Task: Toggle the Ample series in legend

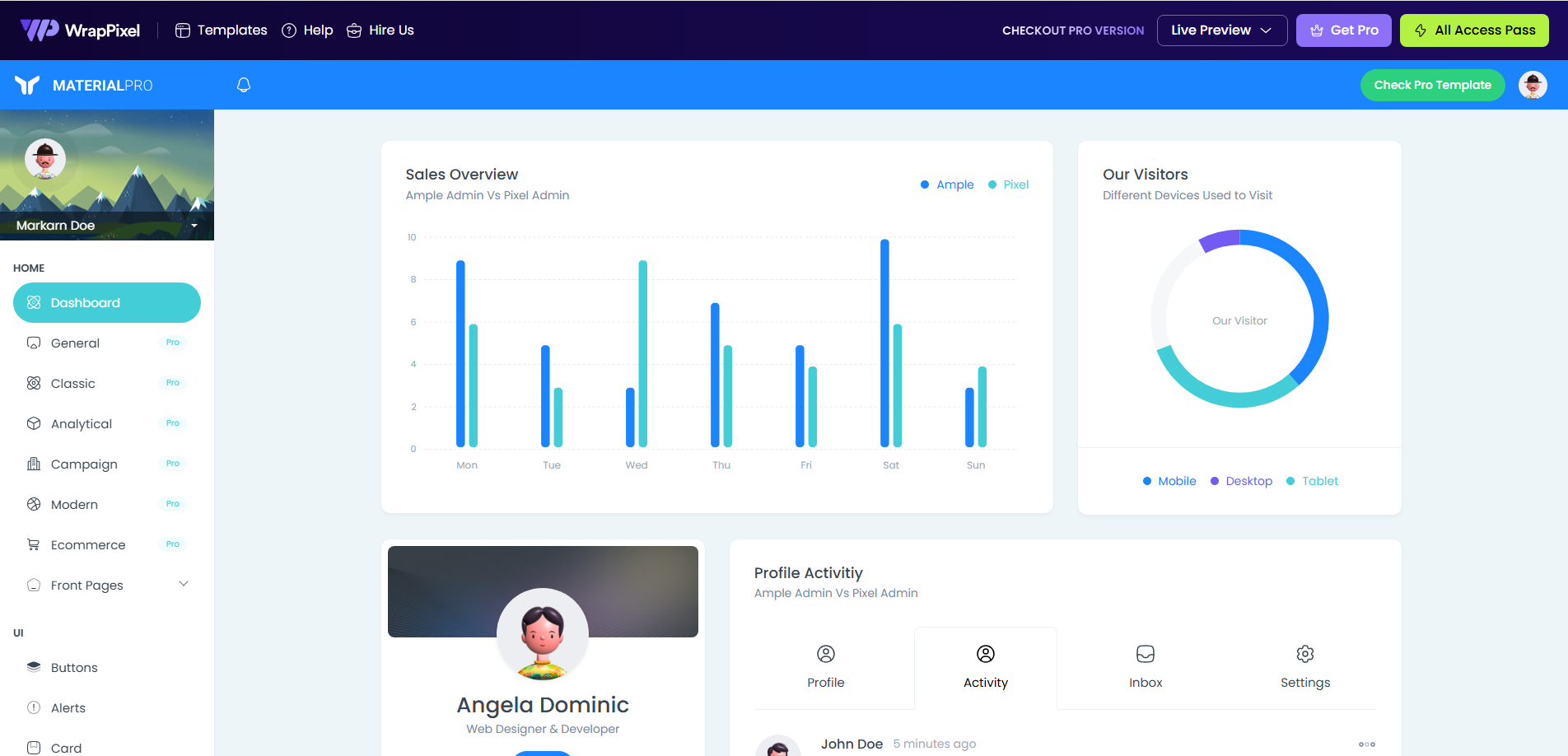Action: [947, 184]
